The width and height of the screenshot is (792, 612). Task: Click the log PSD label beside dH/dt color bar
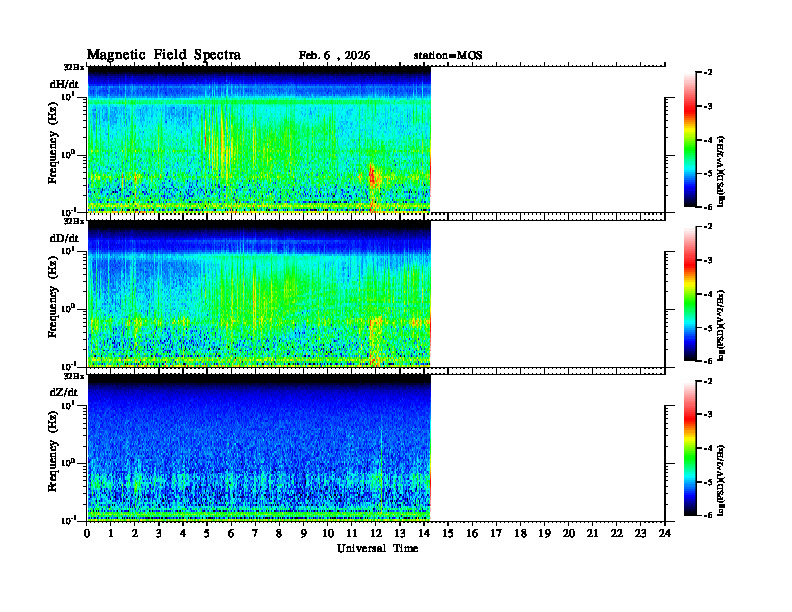pos(721,172)
